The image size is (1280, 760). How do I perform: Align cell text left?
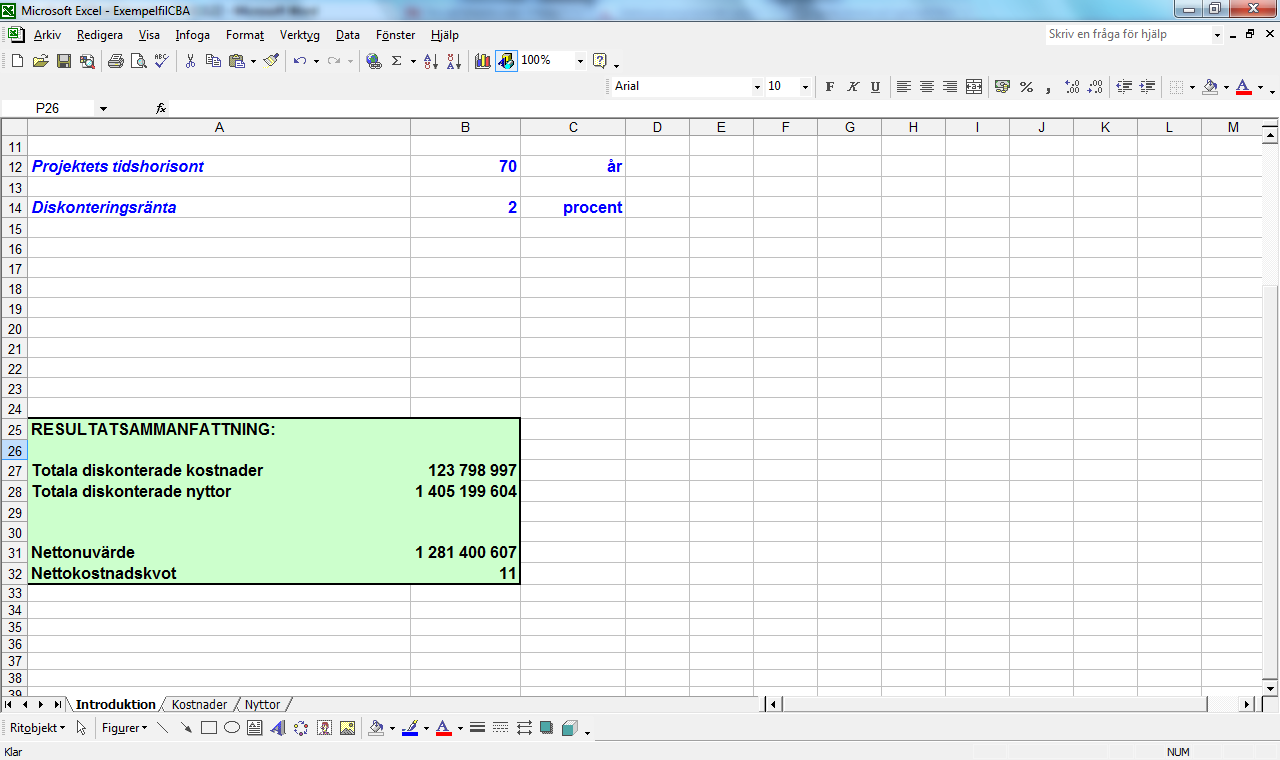click(904, 87)
